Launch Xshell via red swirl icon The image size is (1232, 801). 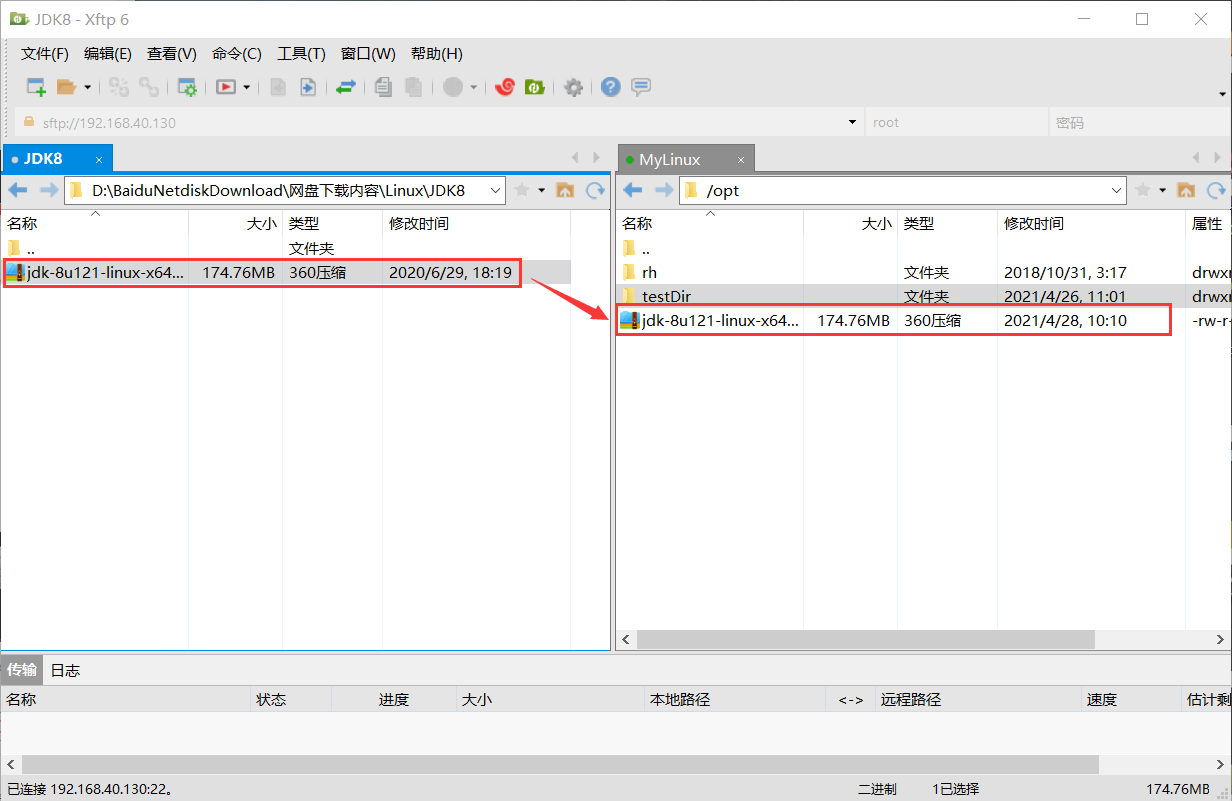(x=505, y=87)
